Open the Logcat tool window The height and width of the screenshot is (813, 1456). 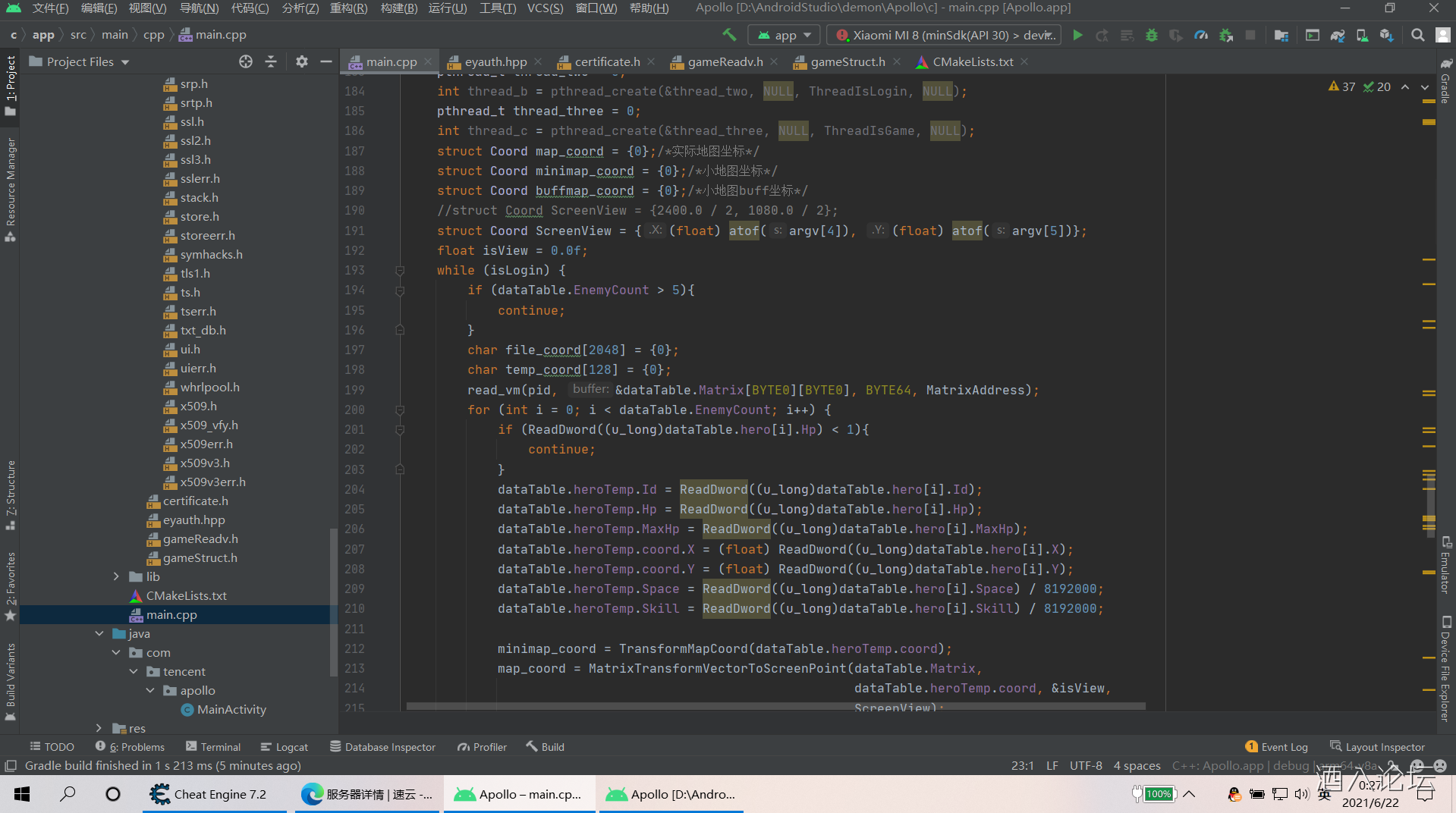(284, 747)
